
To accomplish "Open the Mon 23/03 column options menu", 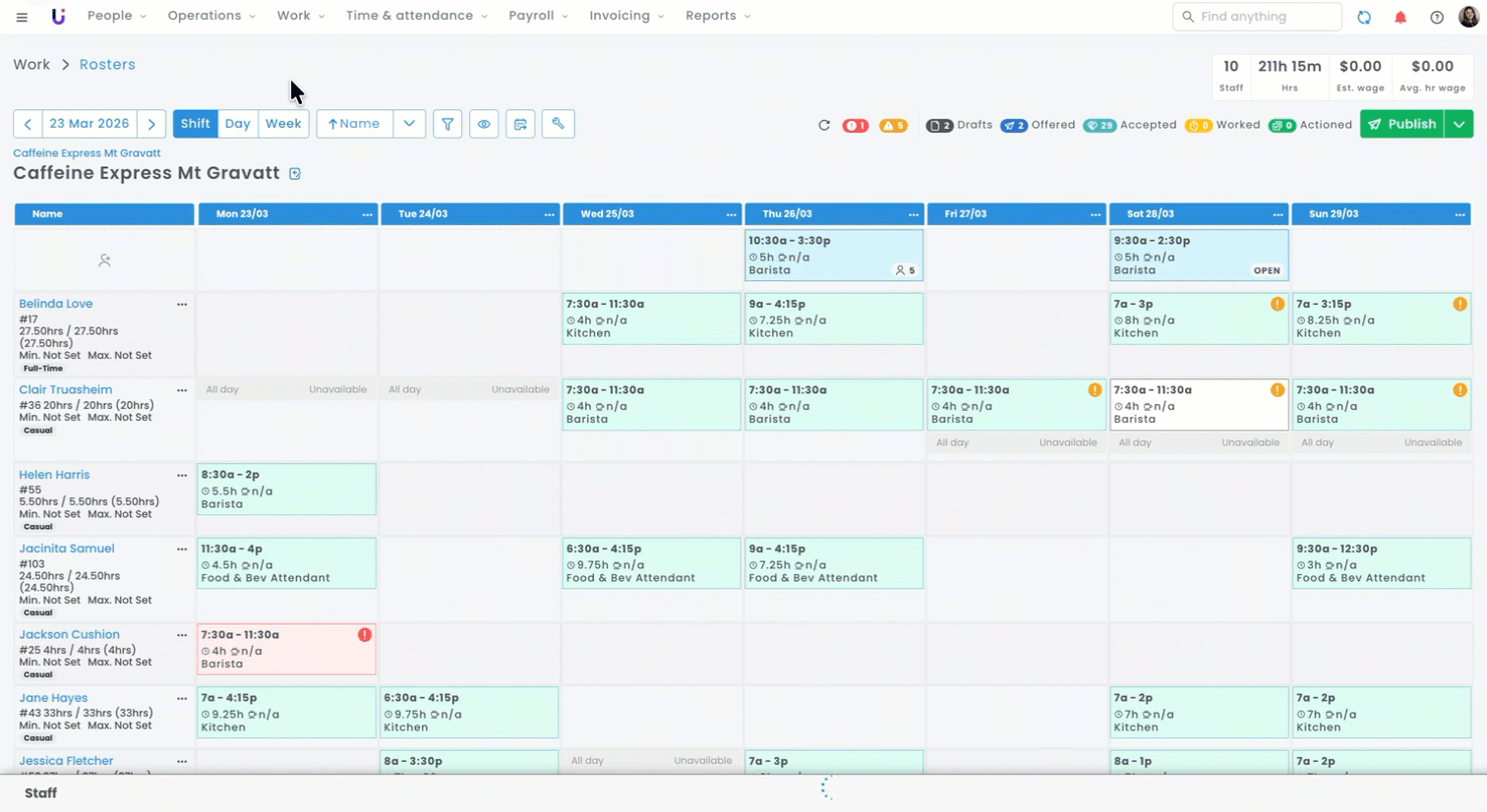I will [x=367, y=214].
